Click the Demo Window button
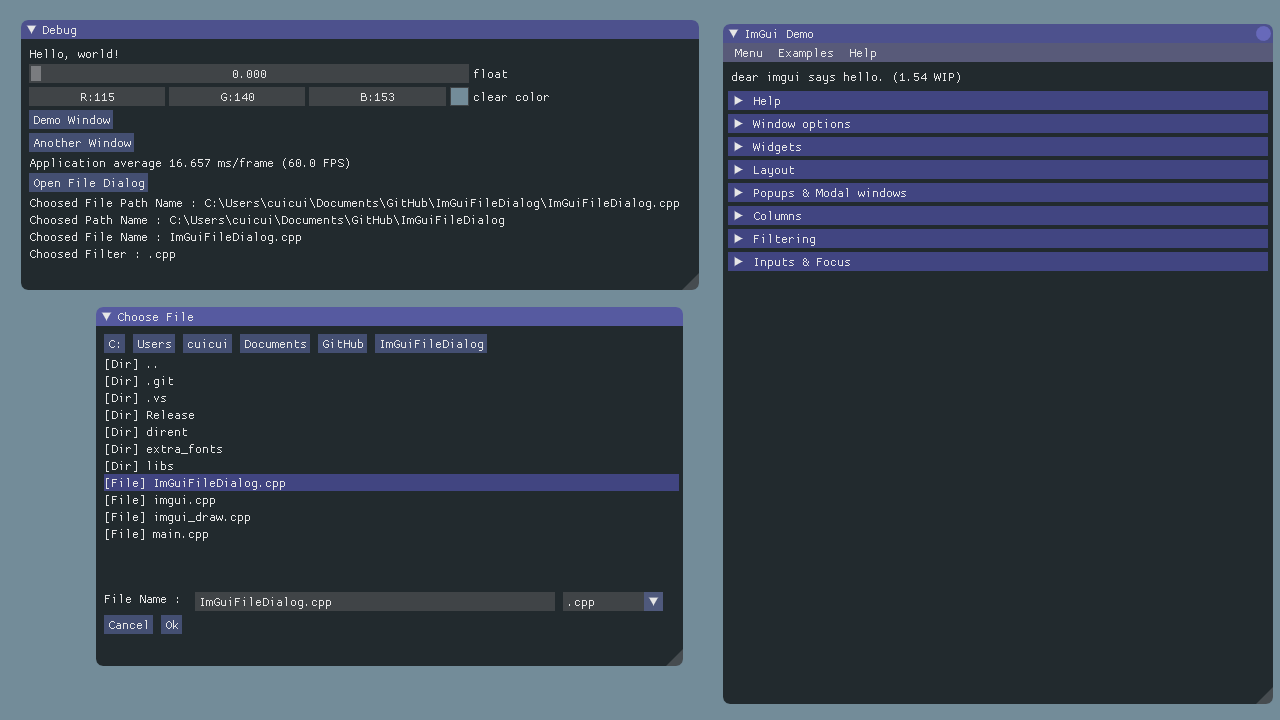 point(71,120)
